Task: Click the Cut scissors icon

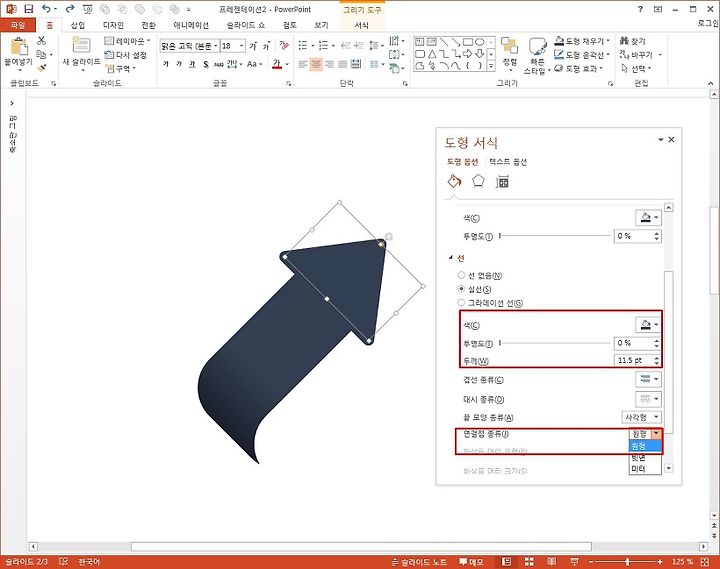Action: coord(41,40)
